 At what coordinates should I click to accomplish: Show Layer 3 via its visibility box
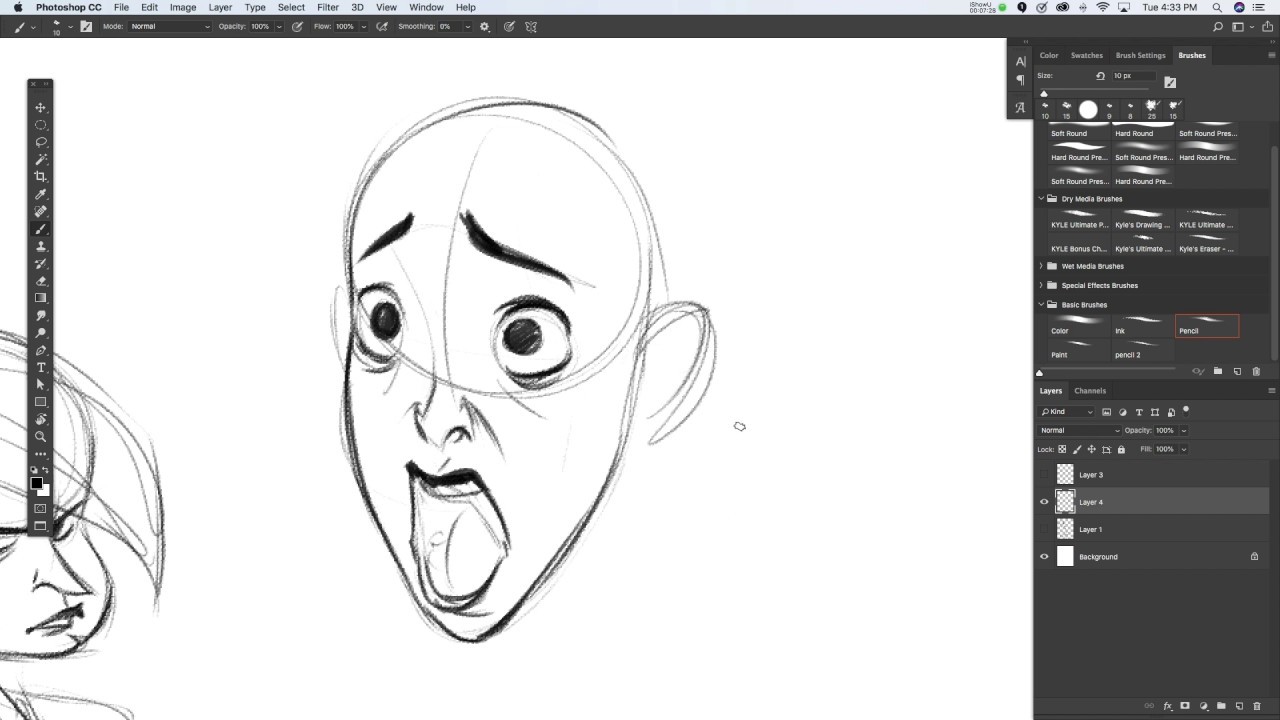1044,475
